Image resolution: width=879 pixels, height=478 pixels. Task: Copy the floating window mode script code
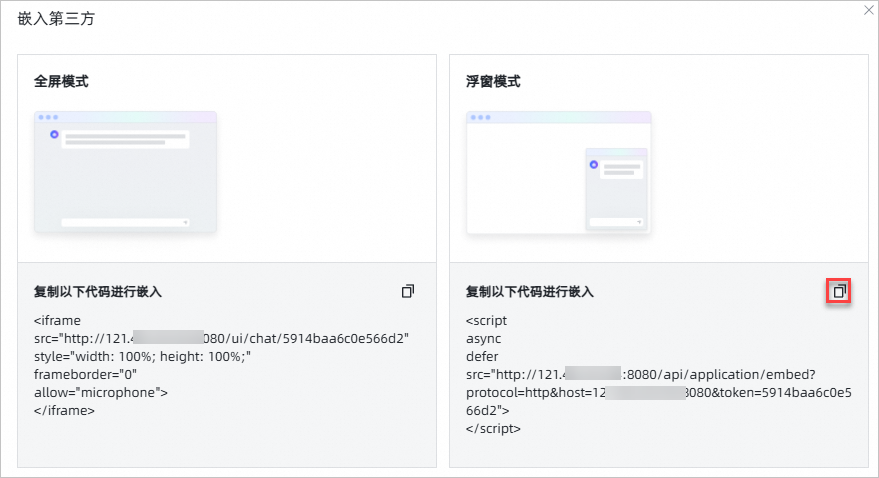pos(839,291)
